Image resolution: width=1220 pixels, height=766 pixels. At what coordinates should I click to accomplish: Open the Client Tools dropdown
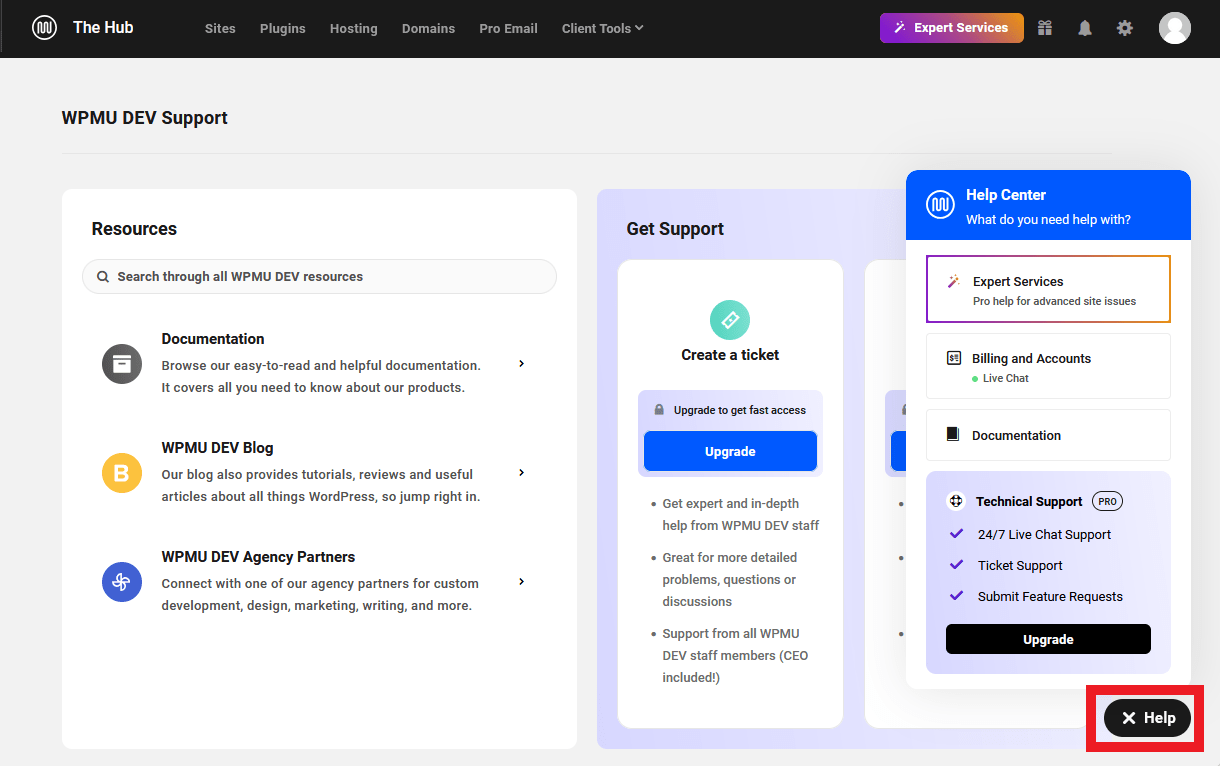coord(601,28)
